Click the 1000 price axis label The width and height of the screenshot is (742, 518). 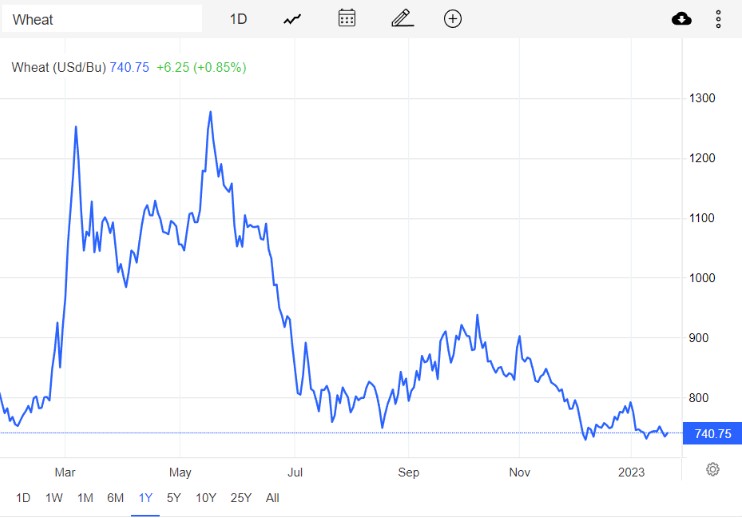coord(702,278)
